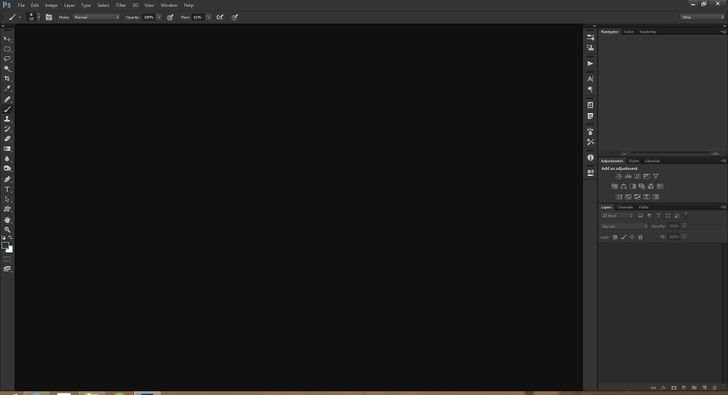Viewport: 728px width, 395px height.
Task: Toggle Quick Mask mode
Action: pyautogui.click(x=7, y=259)
